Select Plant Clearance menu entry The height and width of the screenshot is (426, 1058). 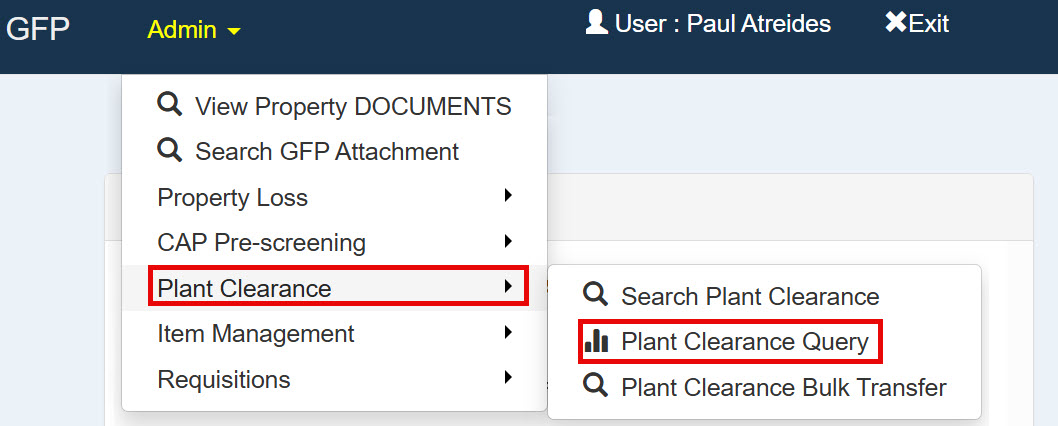coord(244,288)
